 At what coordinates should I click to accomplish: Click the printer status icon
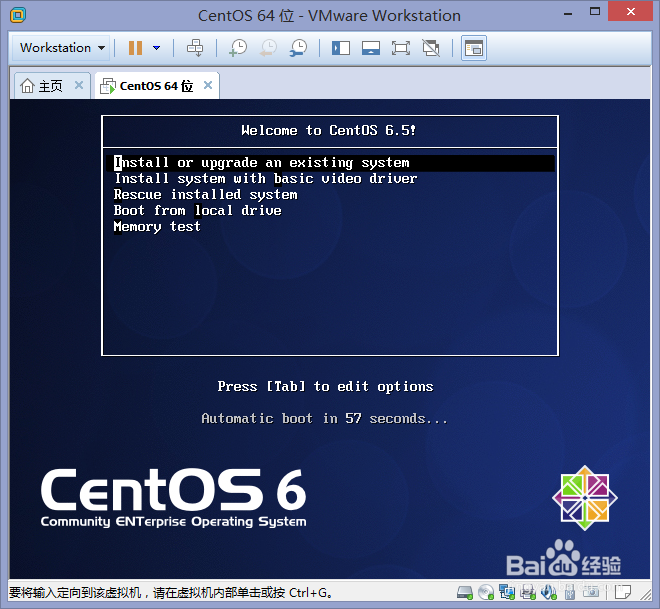527,593
